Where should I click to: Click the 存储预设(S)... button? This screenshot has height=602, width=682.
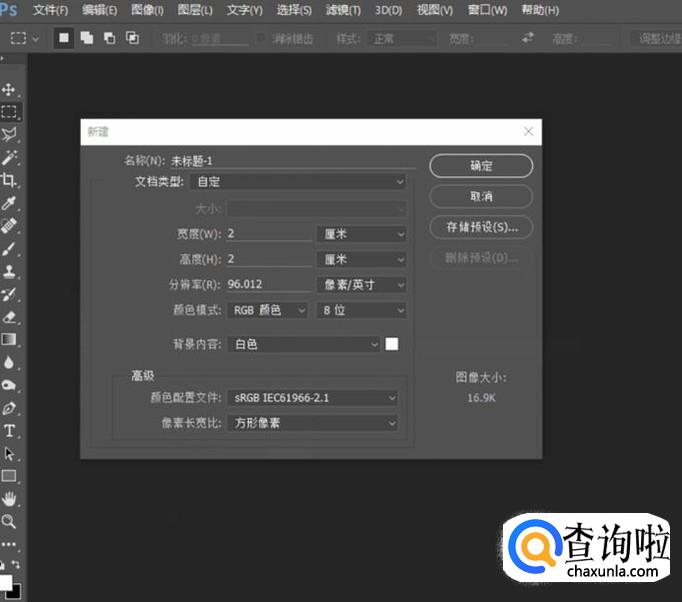[x=481, y=227]
